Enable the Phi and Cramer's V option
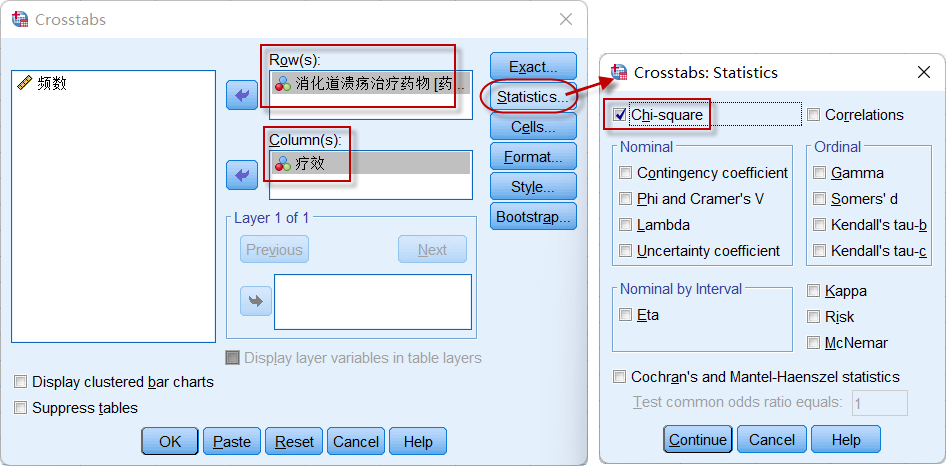This screenshot has width=949, height=470. pyautogui.click(x=625, y=199)
